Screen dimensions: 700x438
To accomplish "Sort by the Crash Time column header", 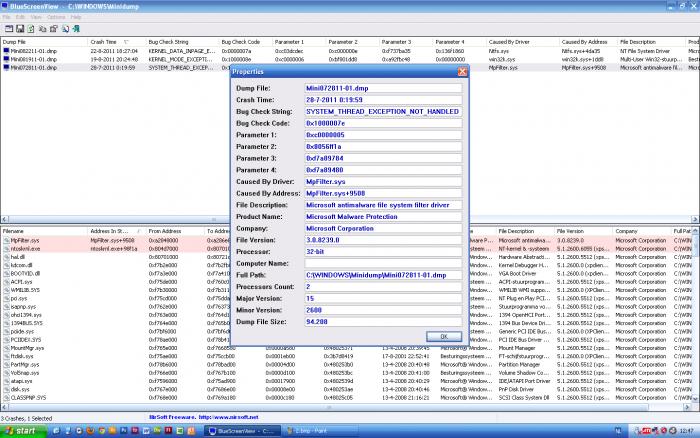I will pyautogui.click(x=116, y=42).
